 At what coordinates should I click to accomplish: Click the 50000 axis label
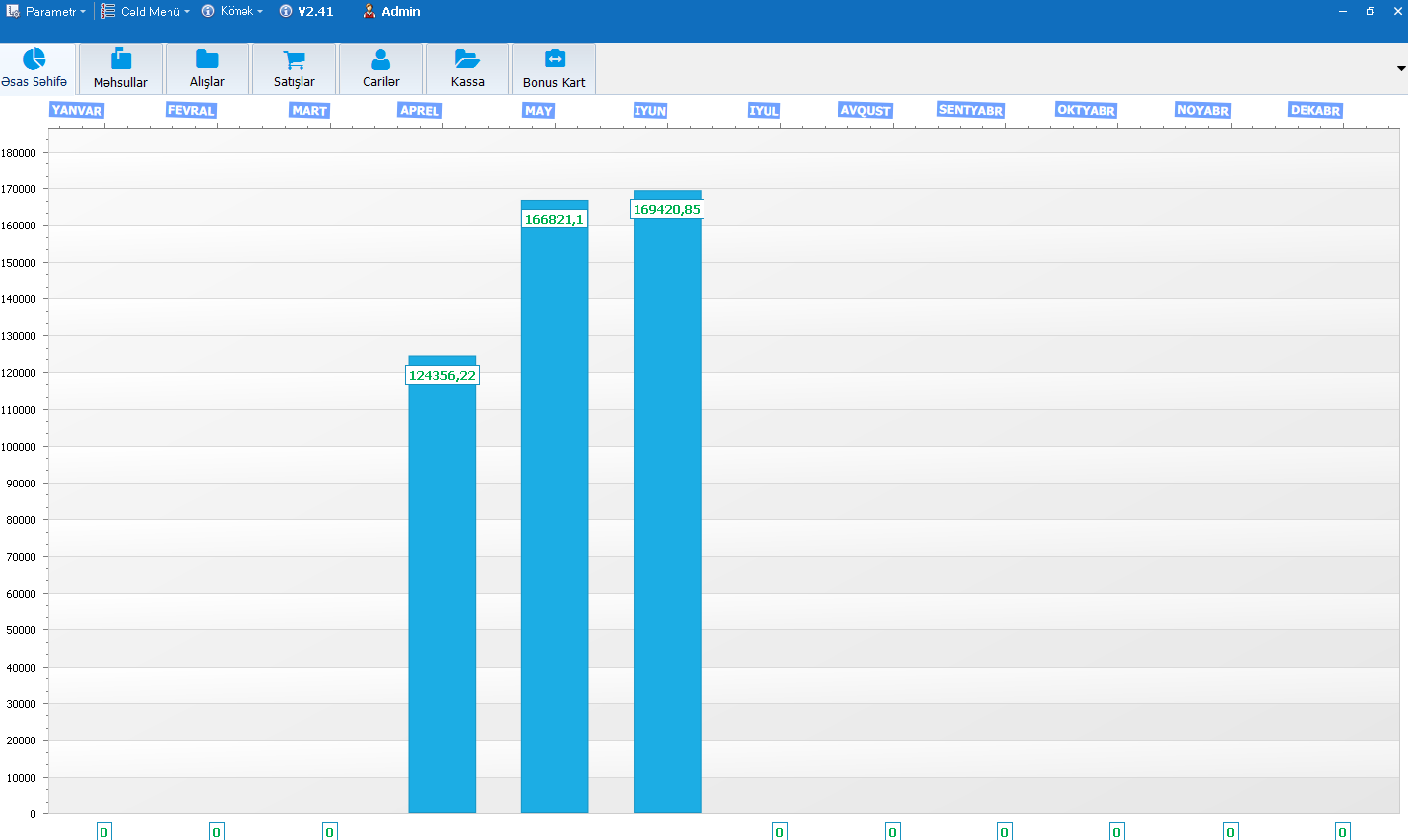click(x=21, y=630)
